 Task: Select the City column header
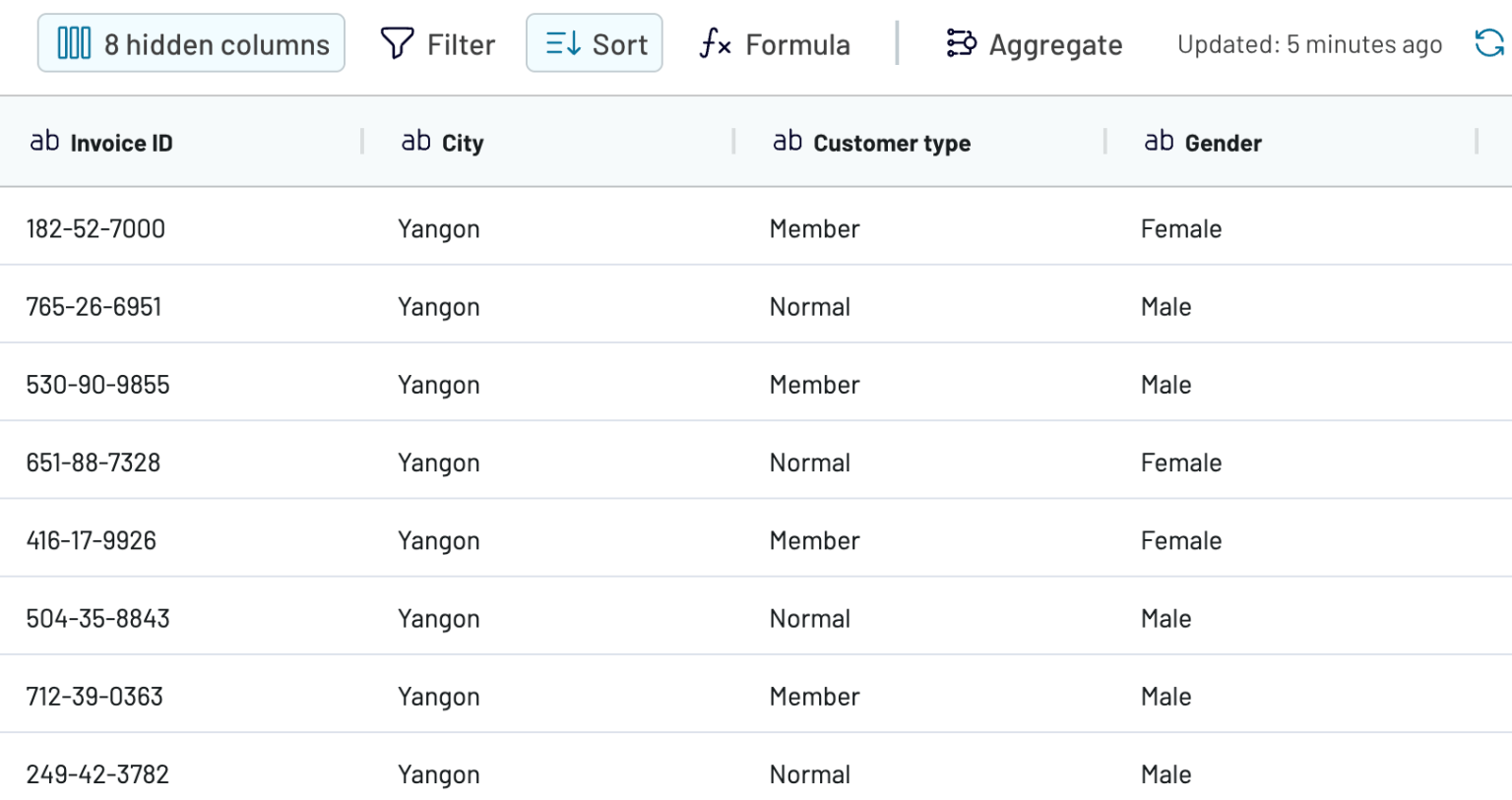[x=461, y=142]
